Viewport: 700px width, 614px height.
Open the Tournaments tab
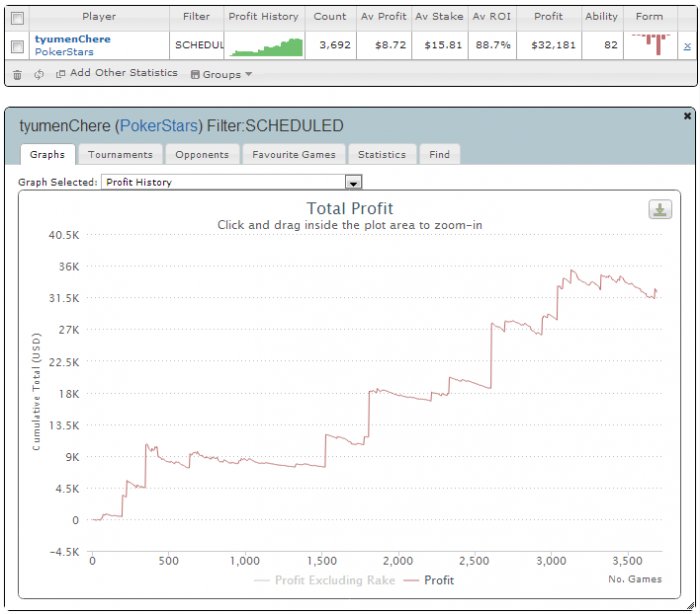pyautogui.click(x=120, y=155)
